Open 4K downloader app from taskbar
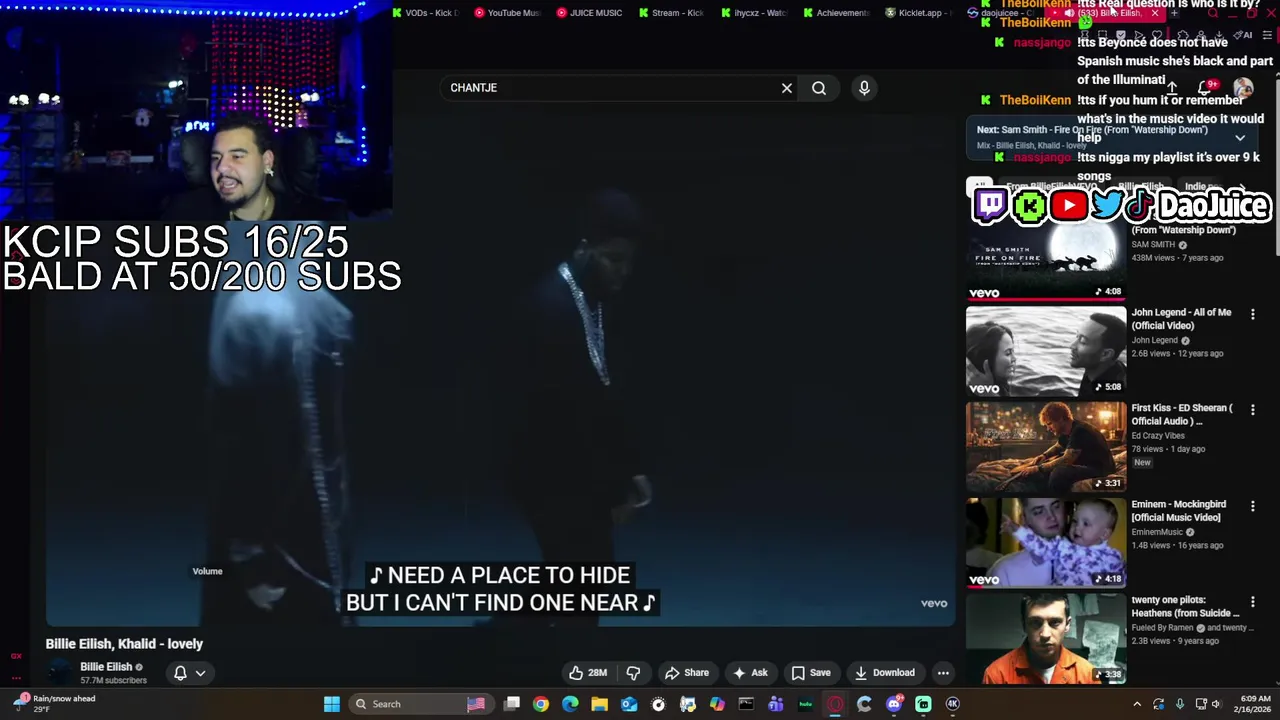The width and height of the screenshot is (1280, 720). click(953, 704)
